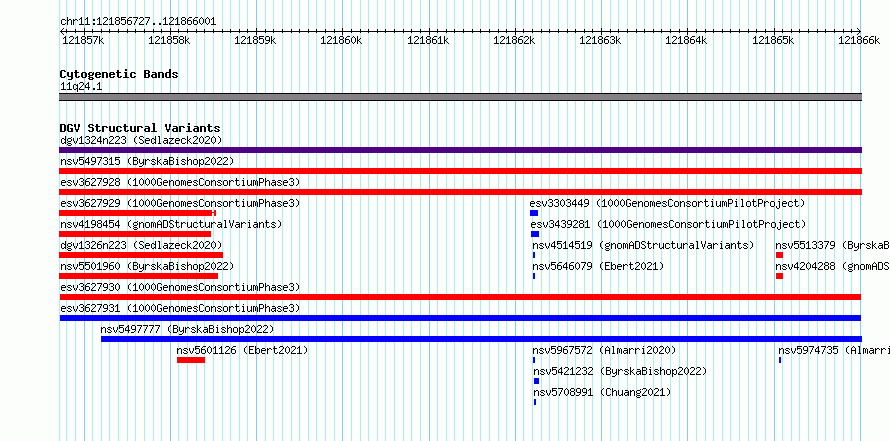
Task: Click the dgv1324n223 (Sedlazeck2020) variant label
Action: 141,140
